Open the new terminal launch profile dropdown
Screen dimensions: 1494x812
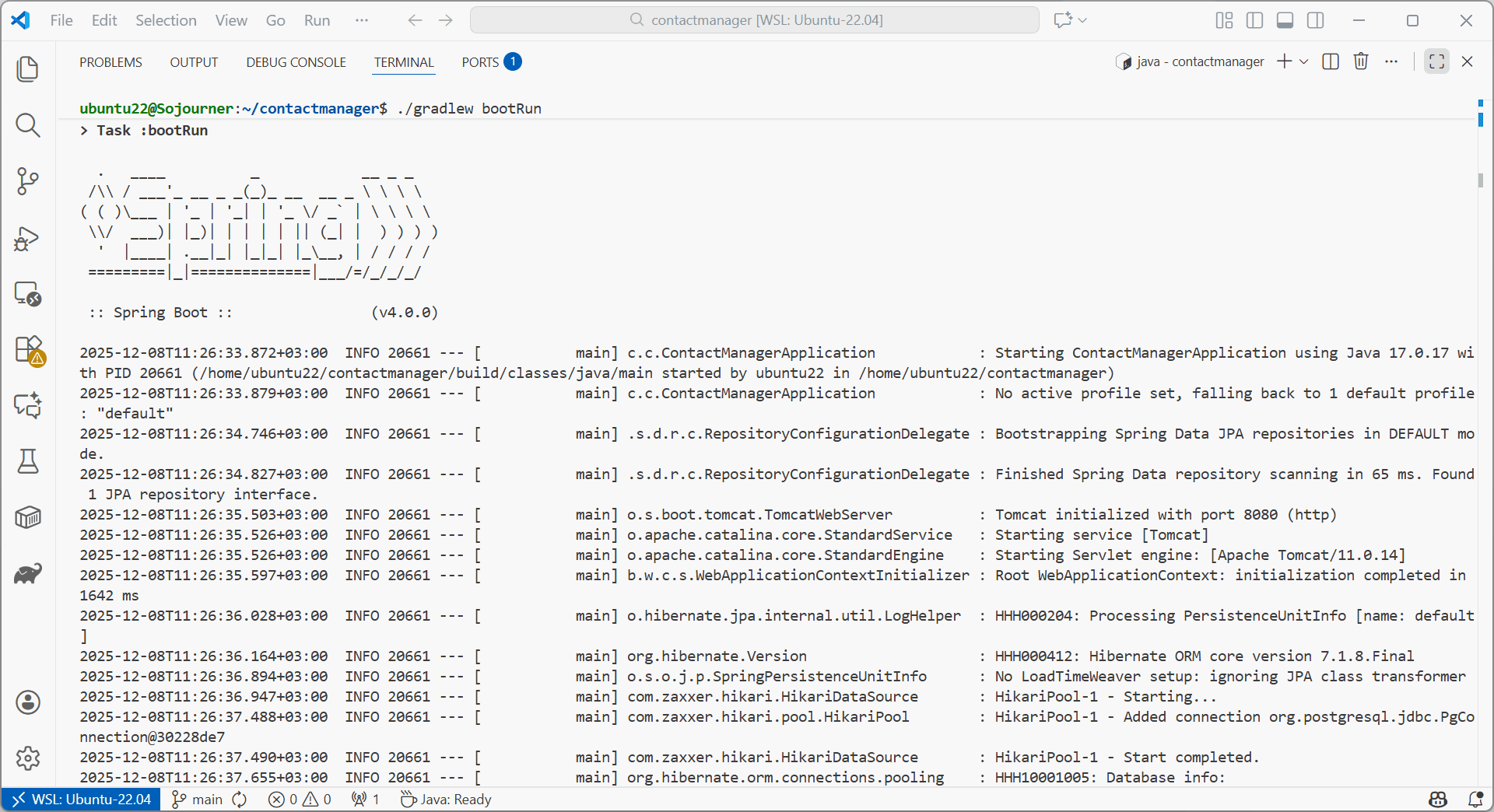[1304, 61]
